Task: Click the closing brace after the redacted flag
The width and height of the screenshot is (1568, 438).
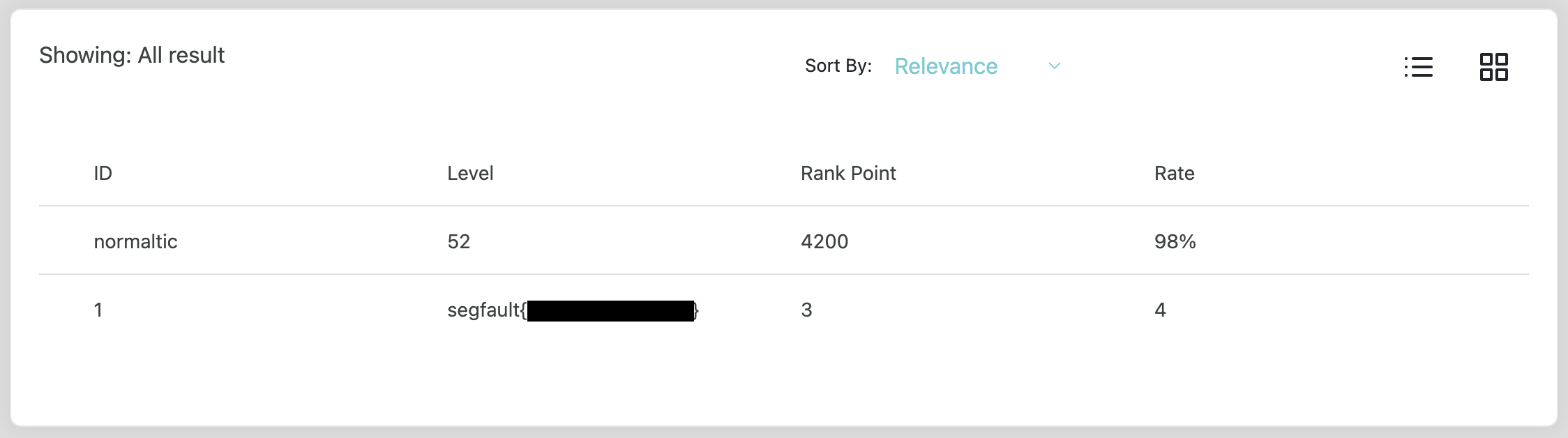Action: click(696, 311)
